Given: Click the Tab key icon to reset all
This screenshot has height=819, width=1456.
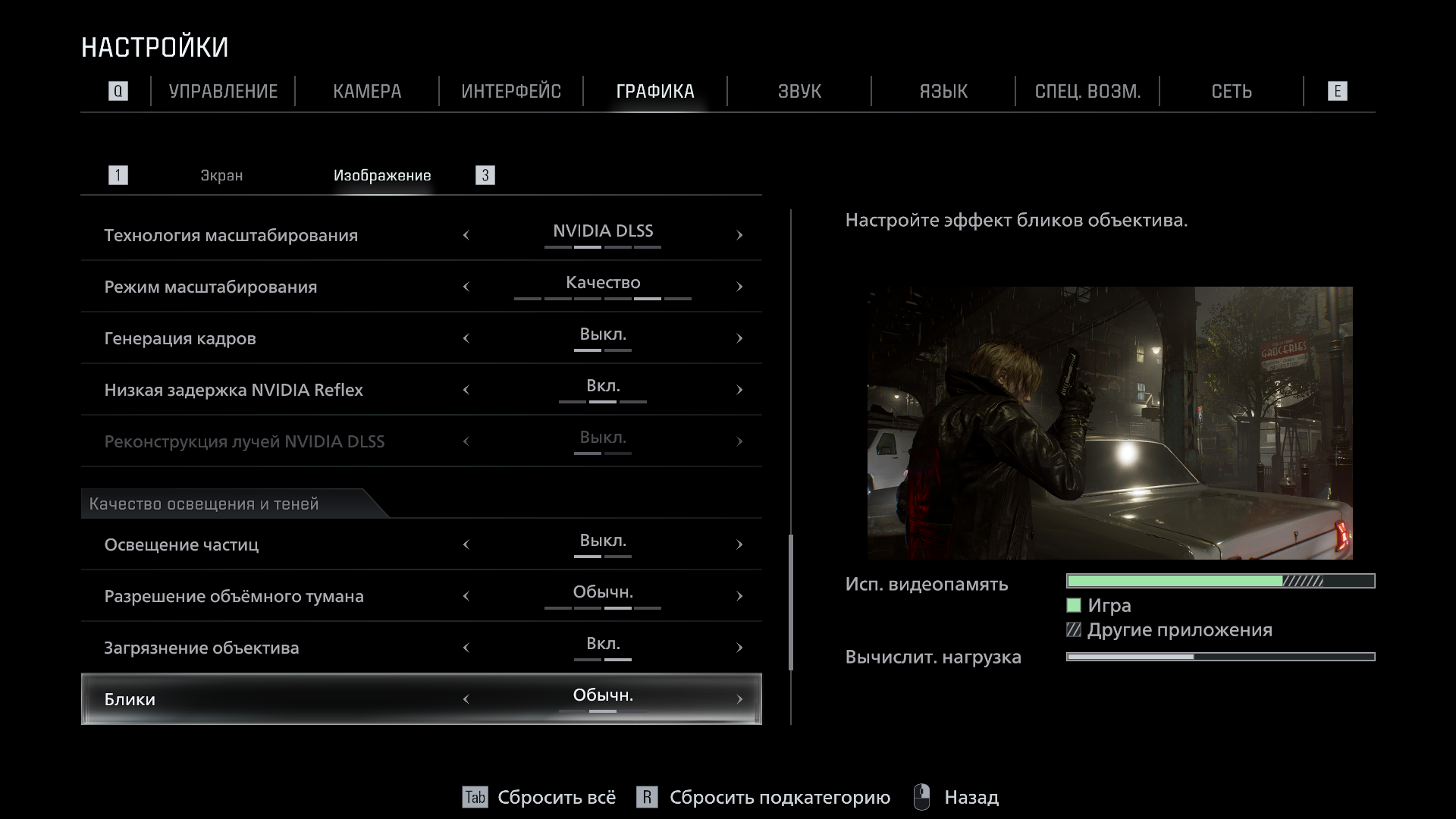Looking at the screenshot, I should (x=475, y=797).
